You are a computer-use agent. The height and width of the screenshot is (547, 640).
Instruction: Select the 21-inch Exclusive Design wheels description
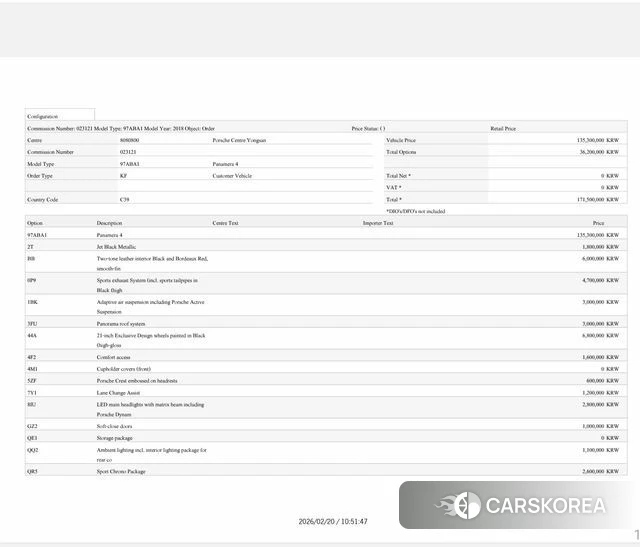click(151, 340)
